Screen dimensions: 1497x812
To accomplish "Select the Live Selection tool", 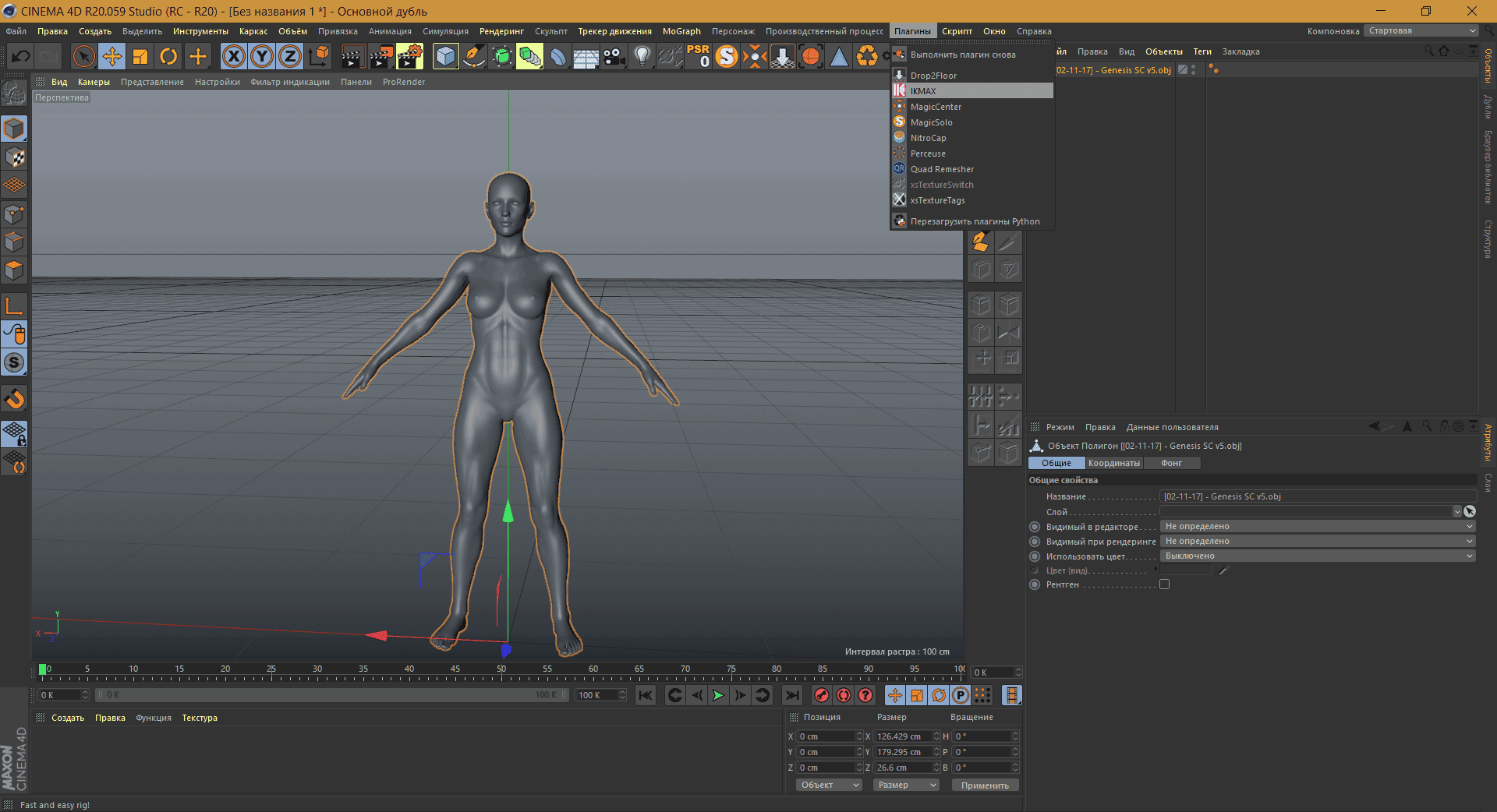I will click(83, 56).
